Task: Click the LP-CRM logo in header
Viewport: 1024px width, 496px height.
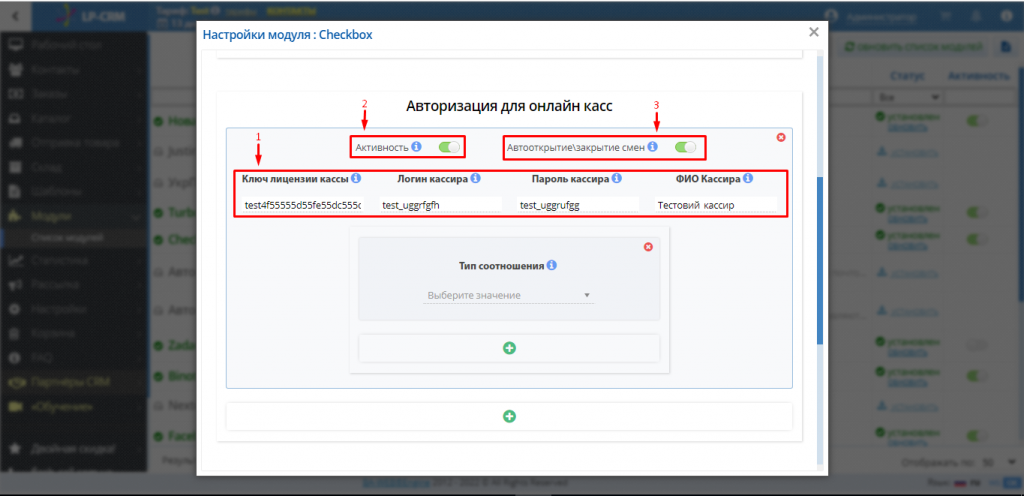Action: click(89, 15)
